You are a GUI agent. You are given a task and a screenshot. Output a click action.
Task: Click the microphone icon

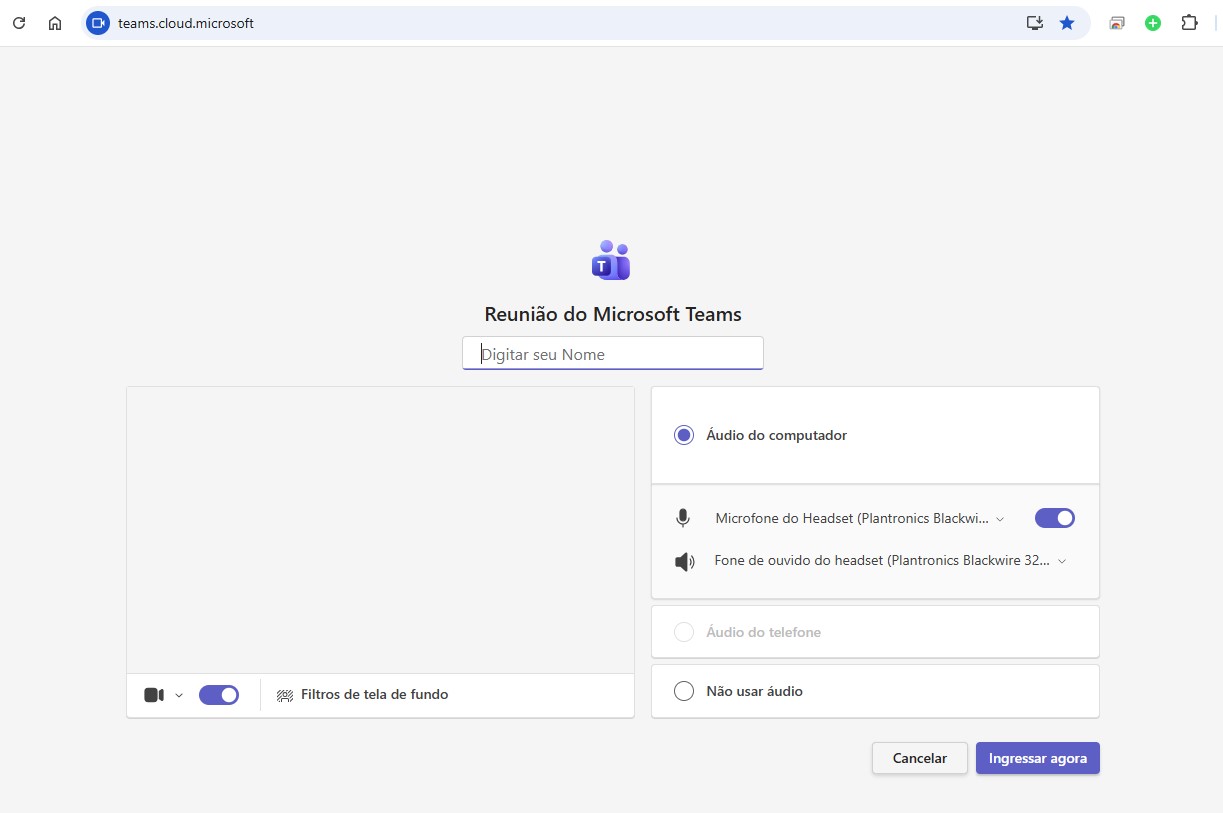pyautogui.click(x=683, y=518)
